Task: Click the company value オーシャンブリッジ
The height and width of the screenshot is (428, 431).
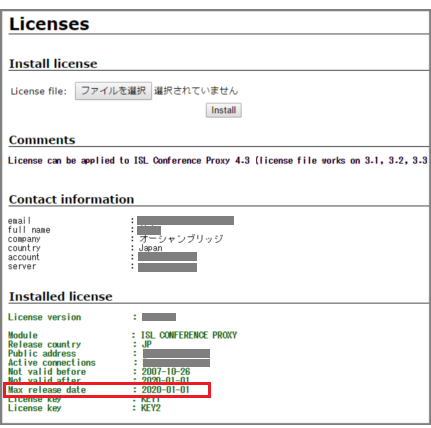Action: pyautogui.click(x=181, y=239)
